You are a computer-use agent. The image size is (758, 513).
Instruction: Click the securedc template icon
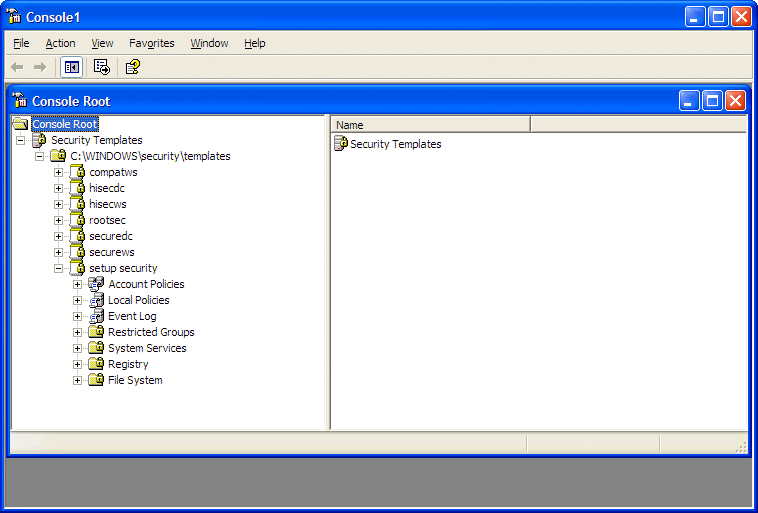tap(77, 236)
